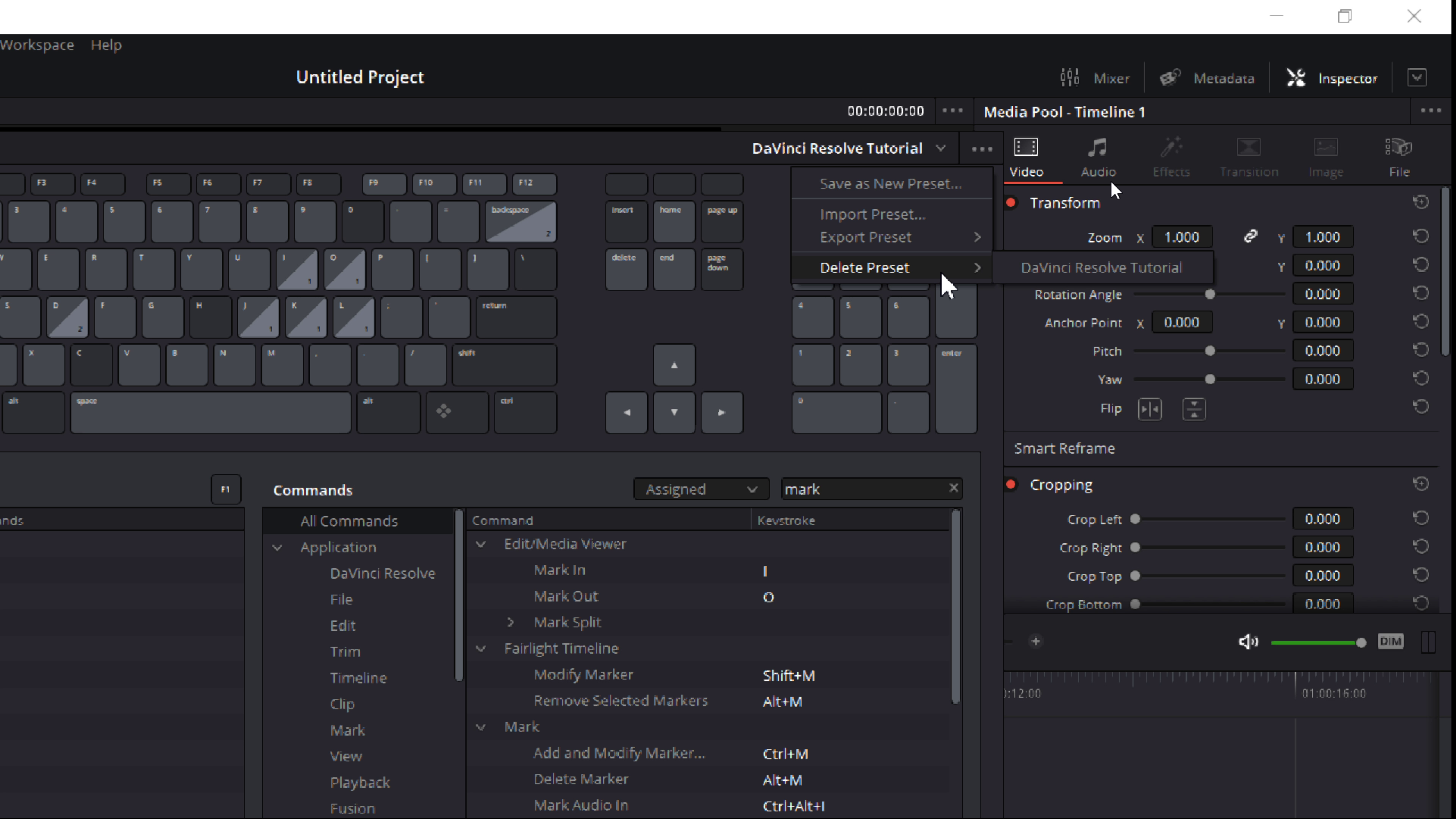Screen dimensions: 1456x819
Task: Toggle the Cropping enable dot
Action: [1010, 485]
